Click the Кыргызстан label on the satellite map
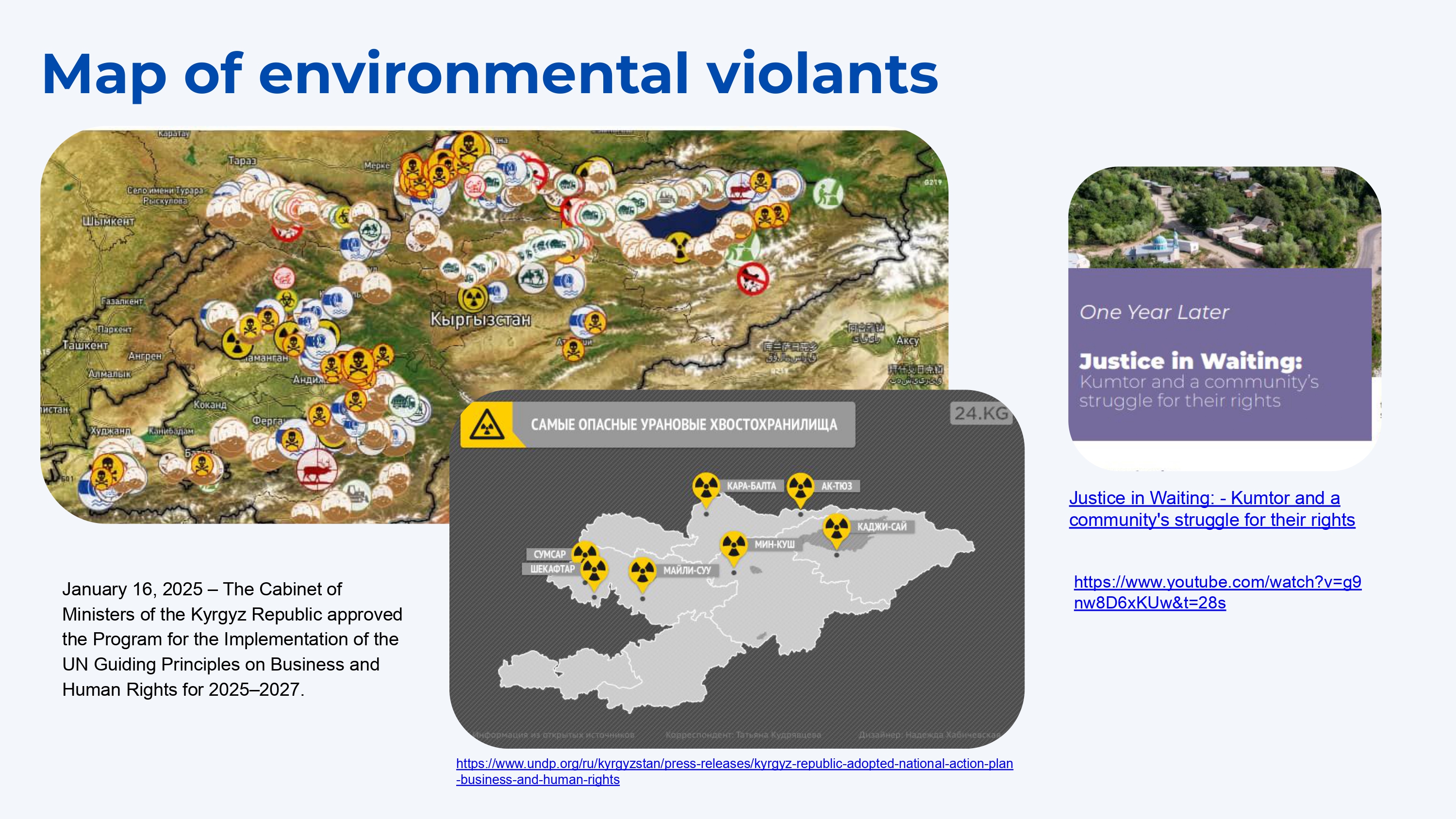 click(480, 319)
